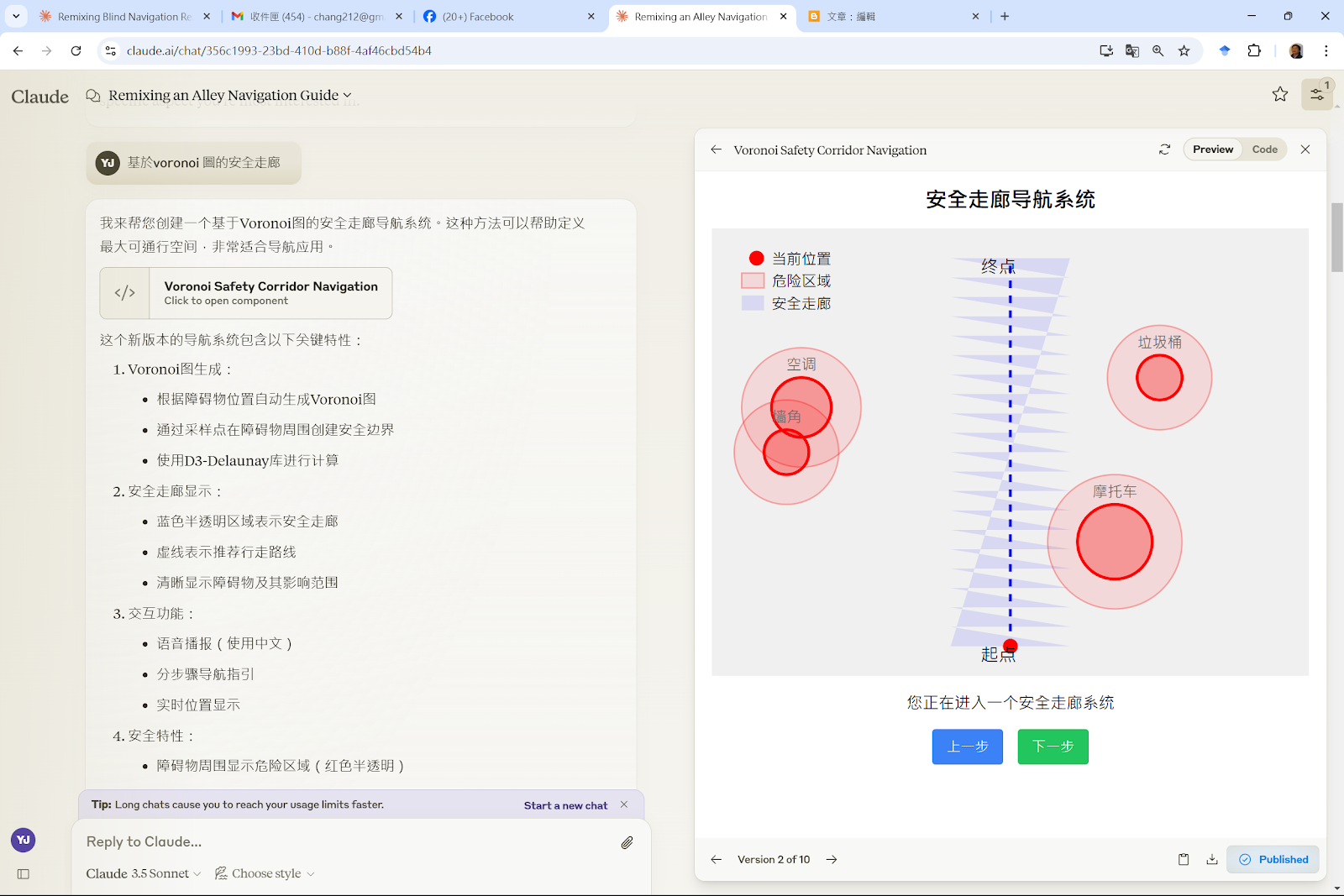Click the Version 2 of 10 label

[774, 859]
